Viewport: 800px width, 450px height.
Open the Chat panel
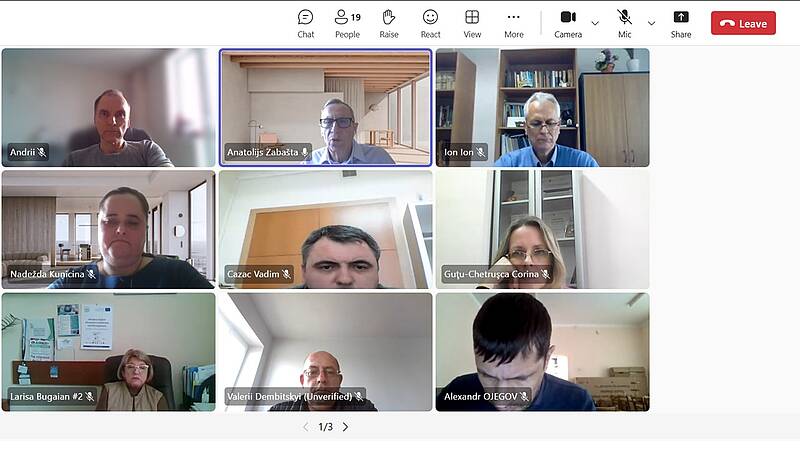(x=305, y=22)
